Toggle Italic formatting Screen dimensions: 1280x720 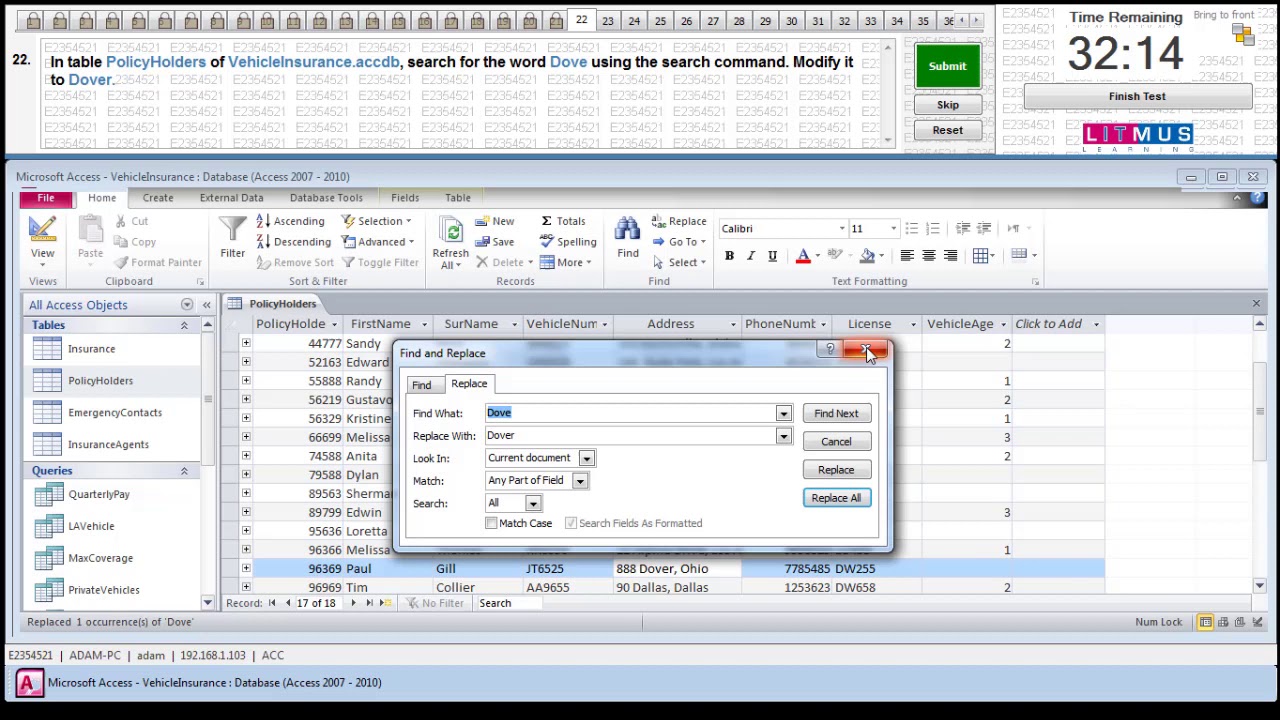pyautogui.click(x=750, y=256)
